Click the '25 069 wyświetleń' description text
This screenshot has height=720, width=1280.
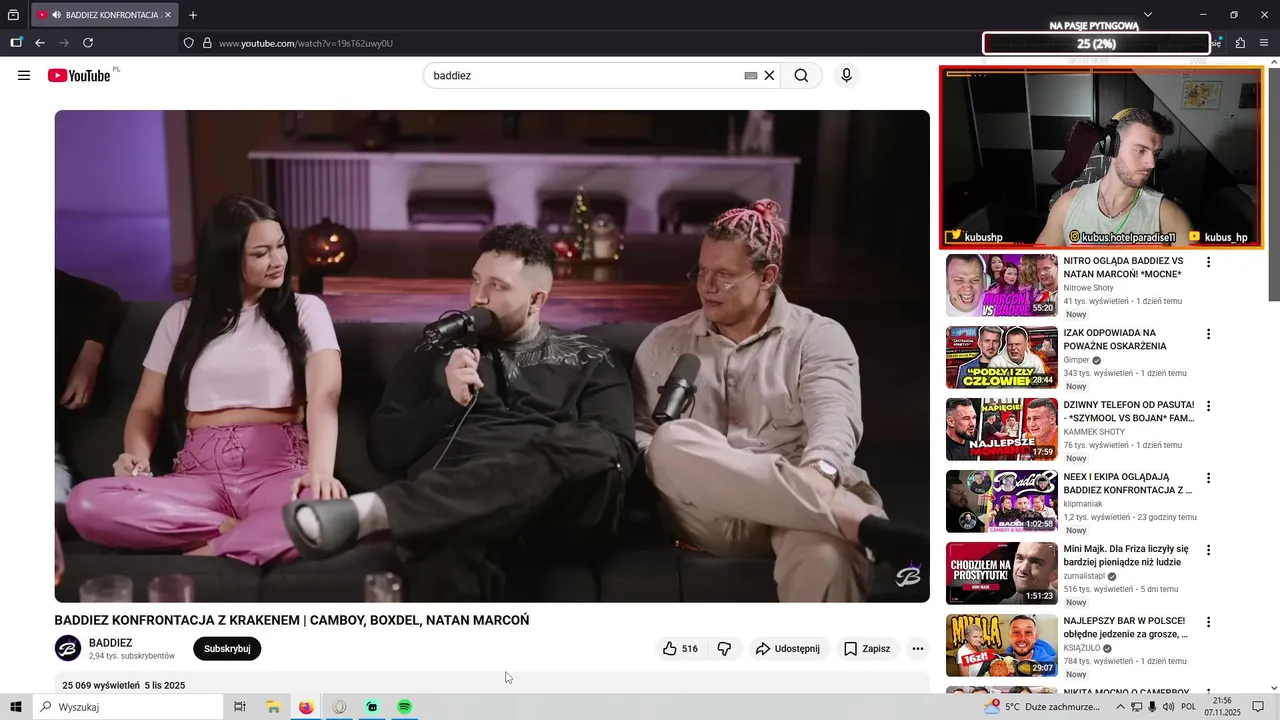[101, 685]
